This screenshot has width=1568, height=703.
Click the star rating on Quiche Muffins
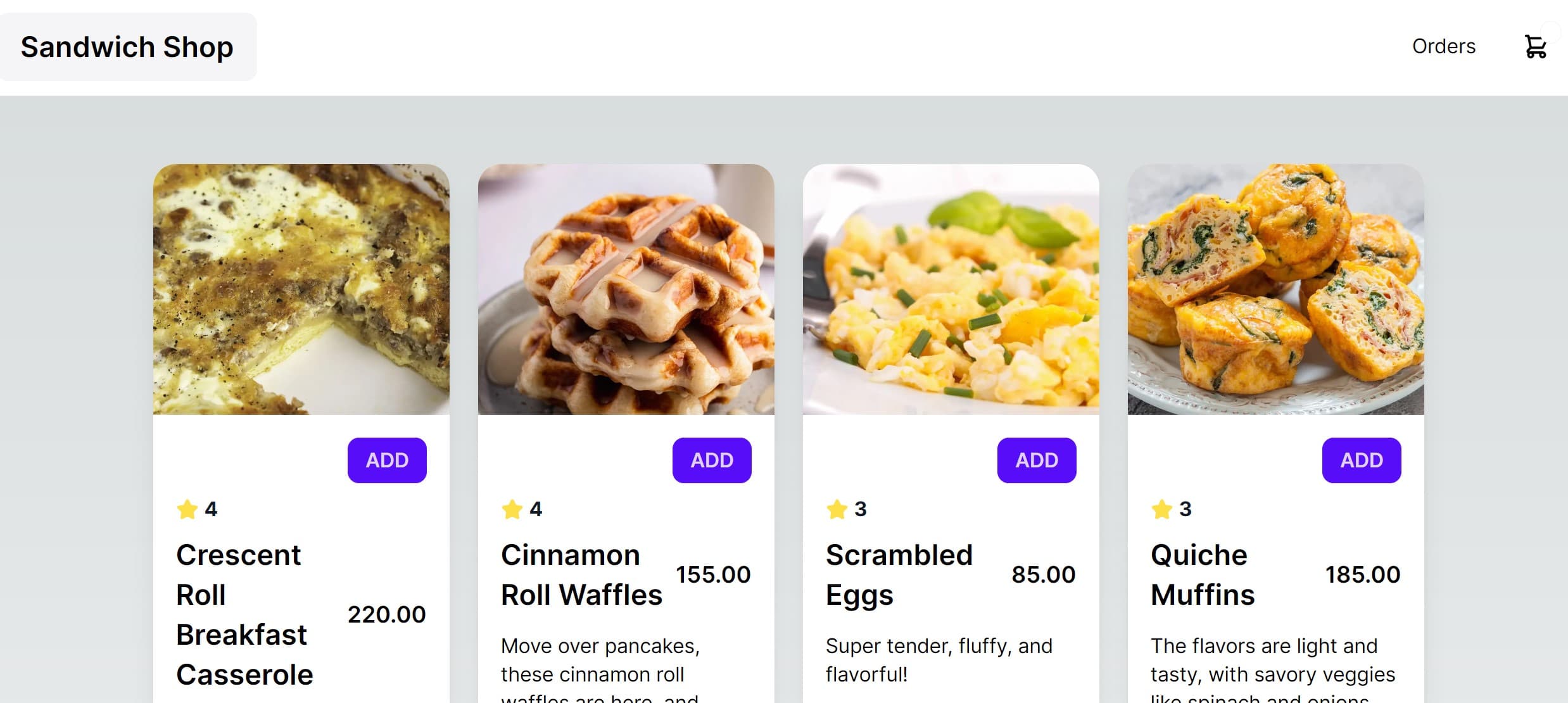pos(1163,508)
